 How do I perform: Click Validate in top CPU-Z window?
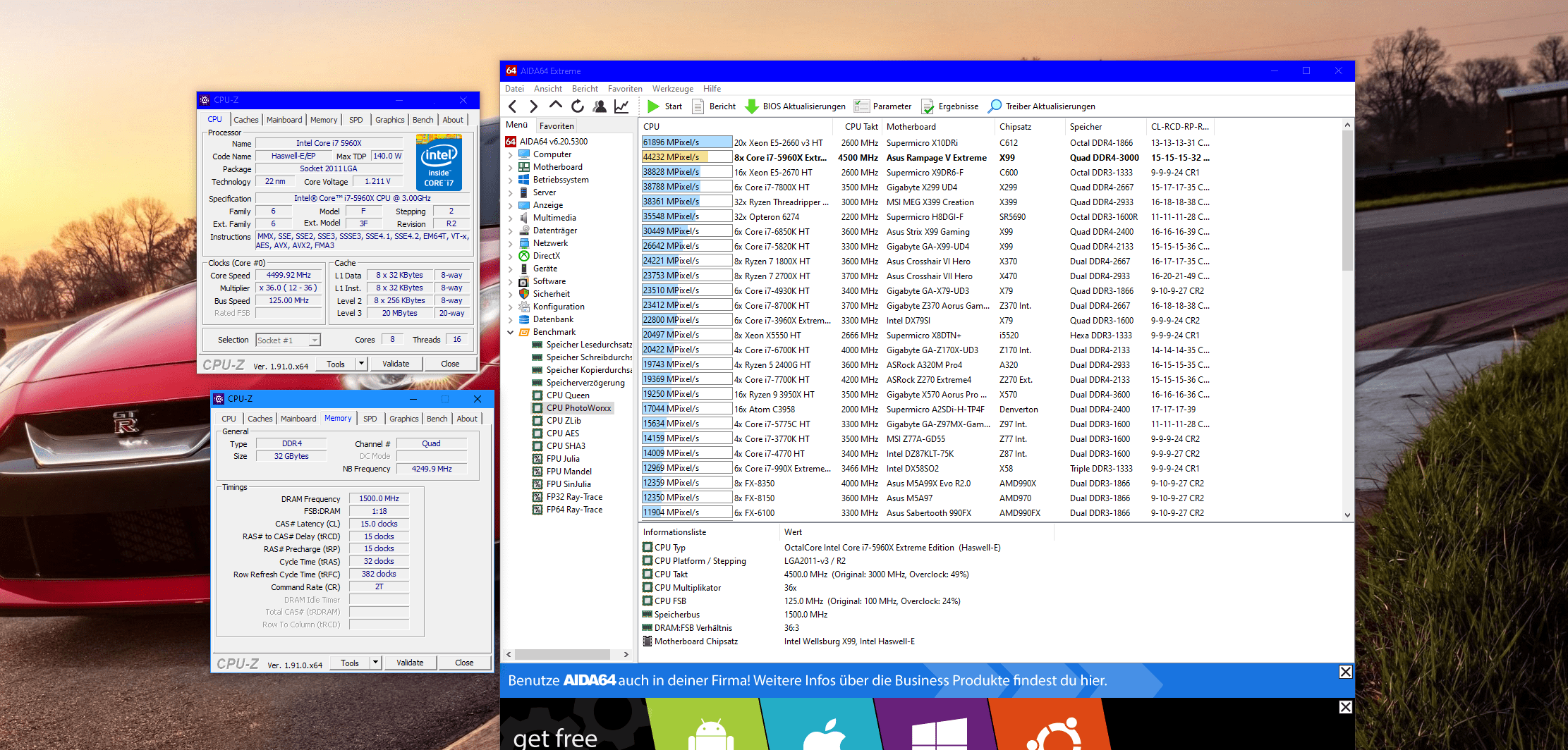[x=396, y=364]
